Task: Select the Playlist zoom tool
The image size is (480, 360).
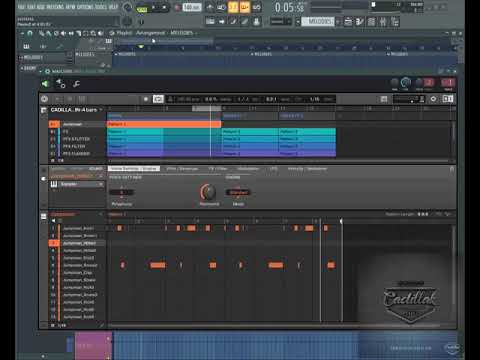Action: pos(93,33)
